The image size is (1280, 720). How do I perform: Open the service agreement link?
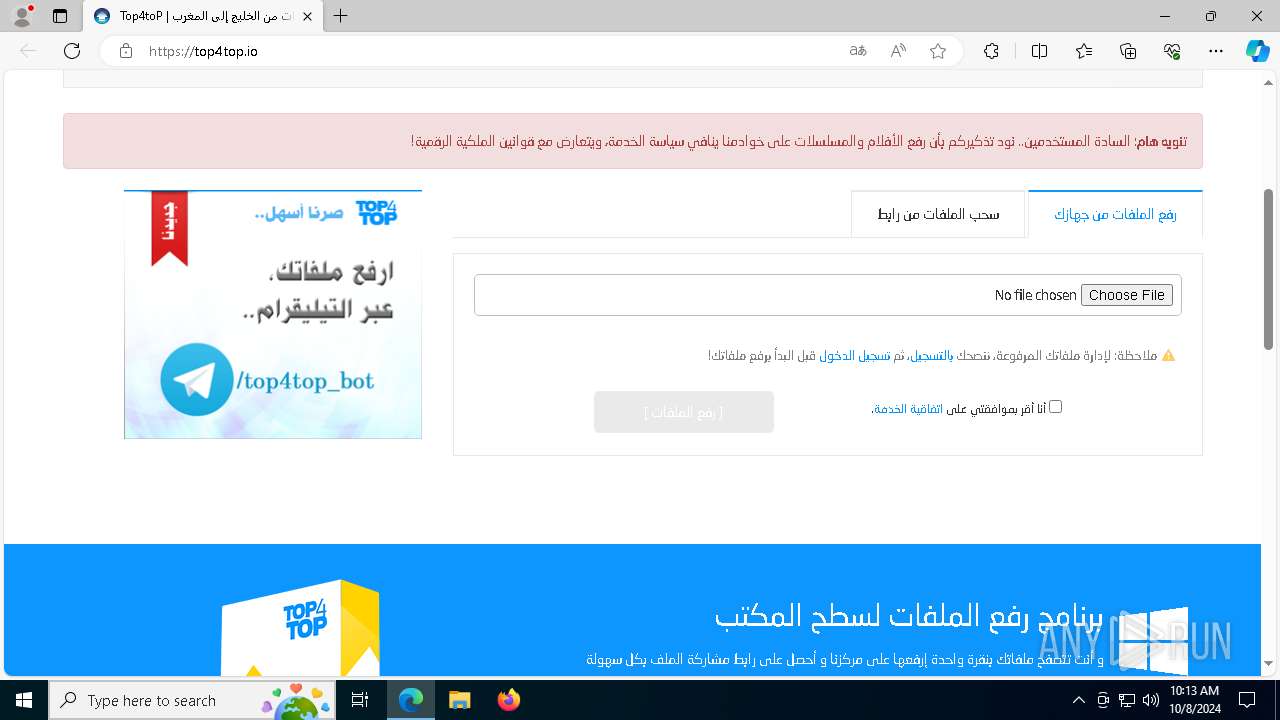coord(908,409)
